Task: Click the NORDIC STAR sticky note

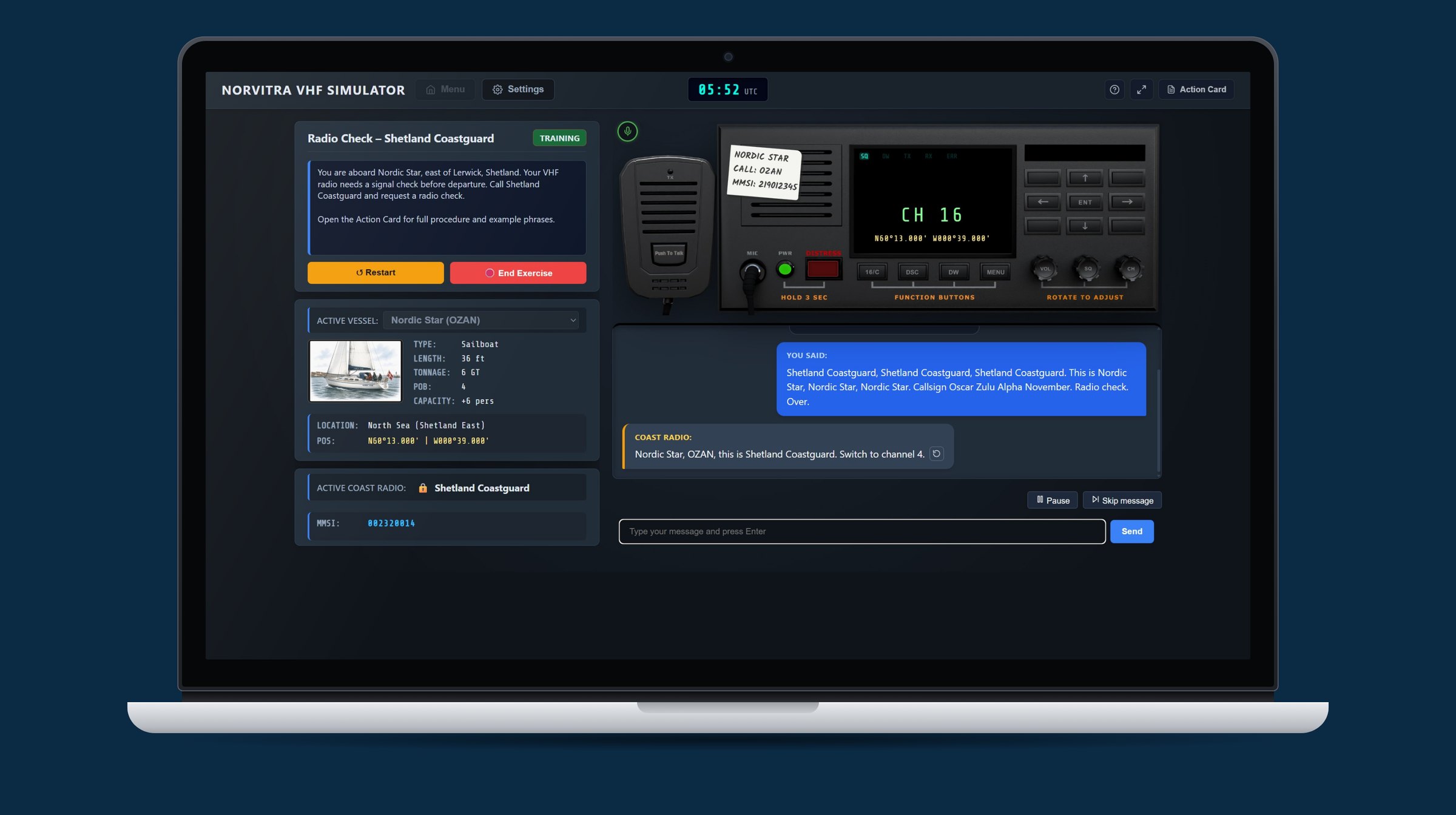Action: point(764,171)
